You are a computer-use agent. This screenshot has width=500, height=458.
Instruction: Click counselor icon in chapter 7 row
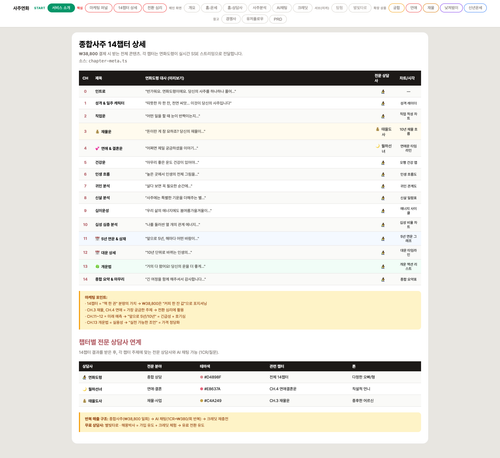coord(383,186)
